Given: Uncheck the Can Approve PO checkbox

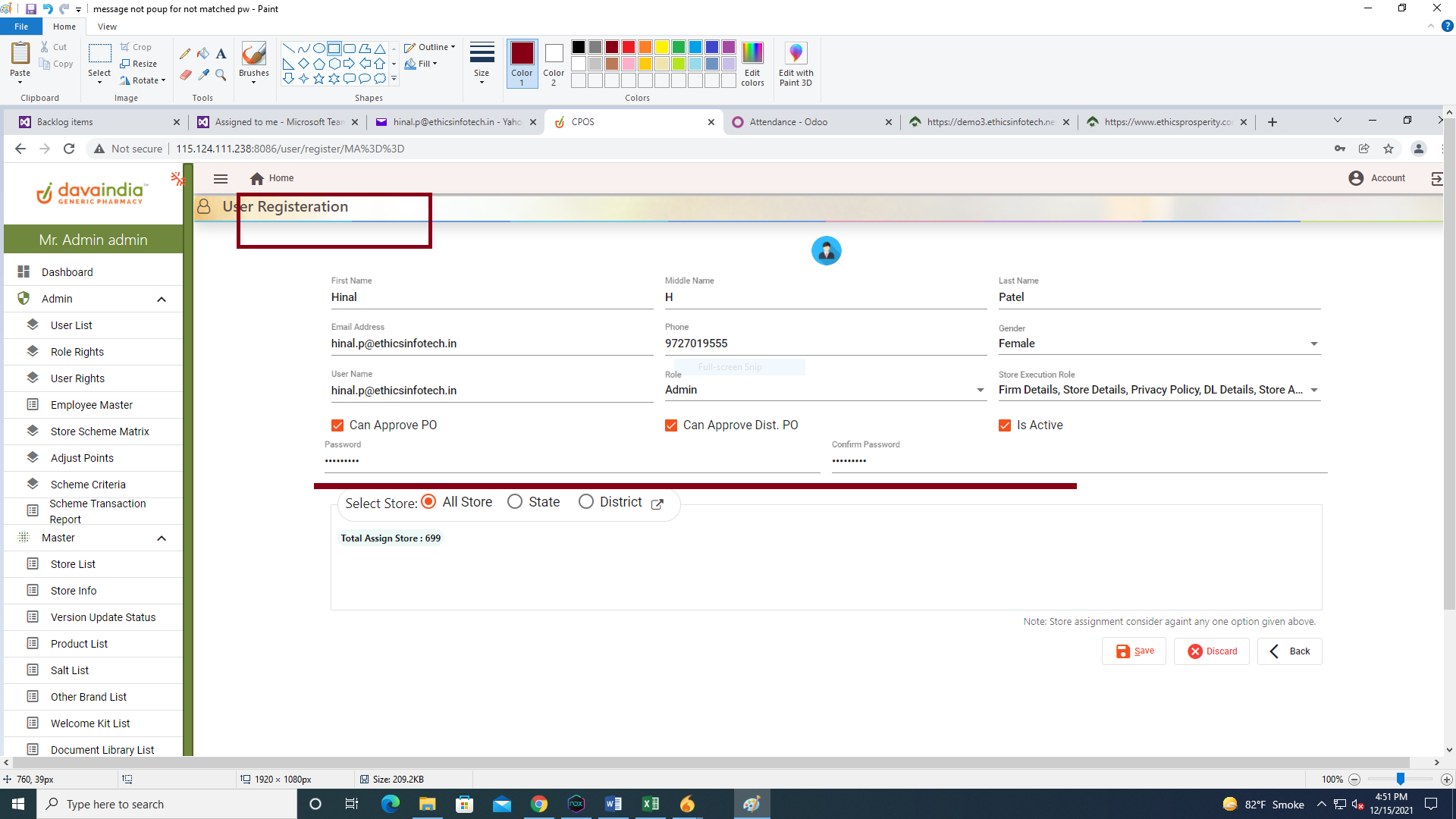Looking at the screenshot, I should coord(337,425).
